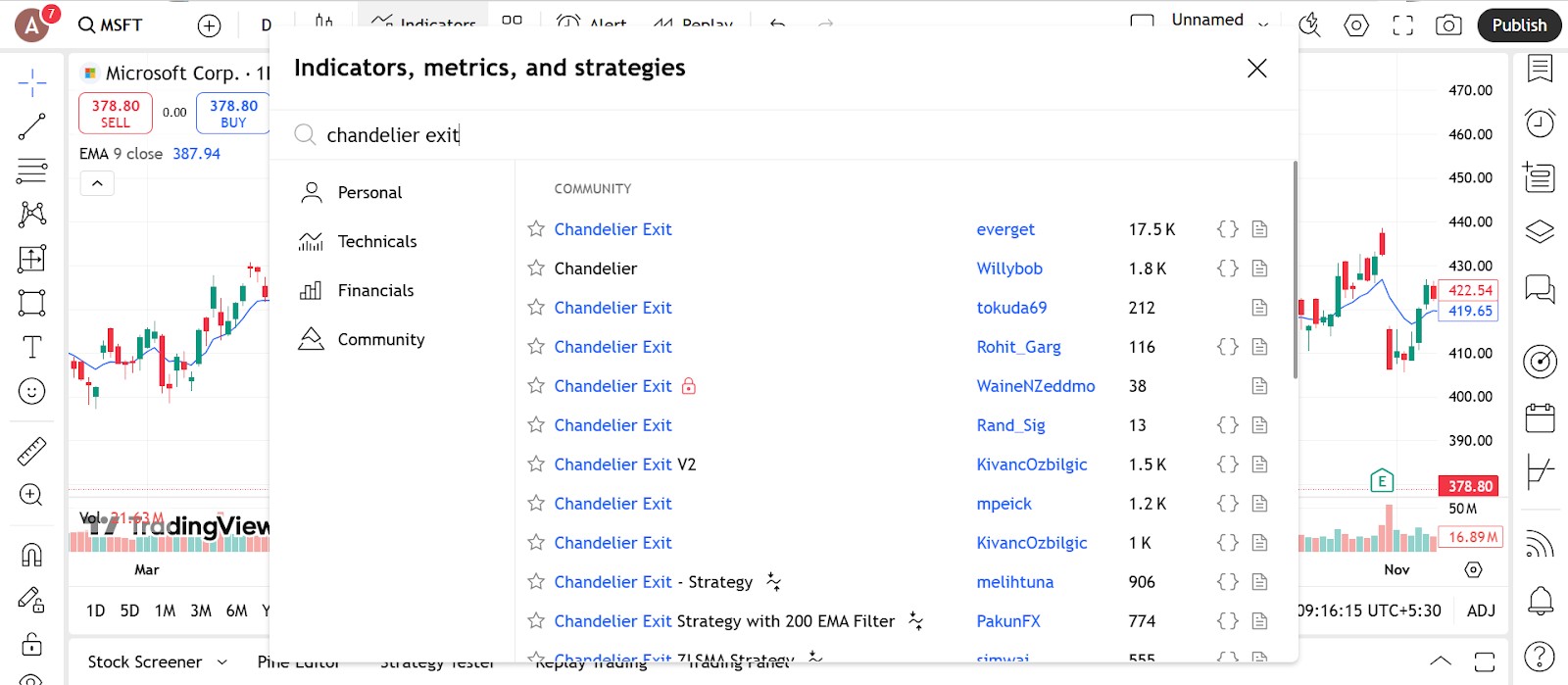The image size is (1568, 685).
Task: Take a chart snapshot with camera icon
Action: pyautogui.click(x=1448, y=25)
